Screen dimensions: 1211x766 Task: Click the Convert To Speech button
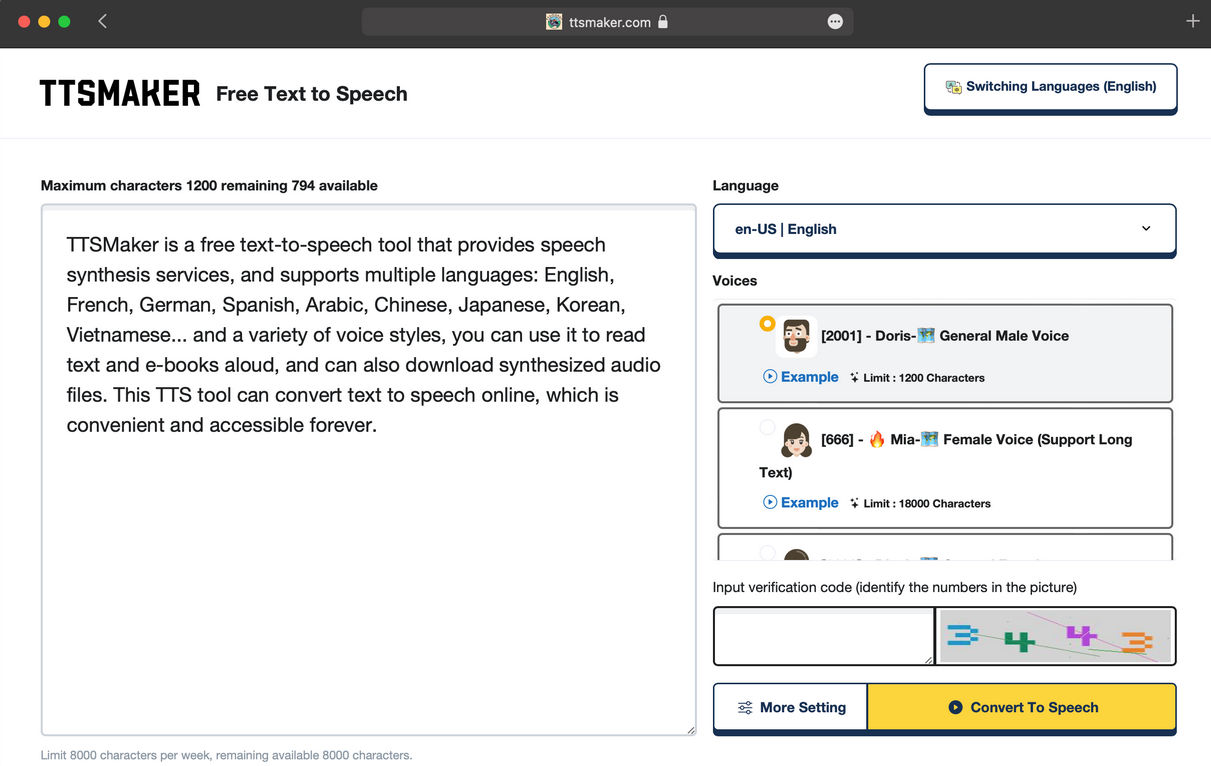1021,707
